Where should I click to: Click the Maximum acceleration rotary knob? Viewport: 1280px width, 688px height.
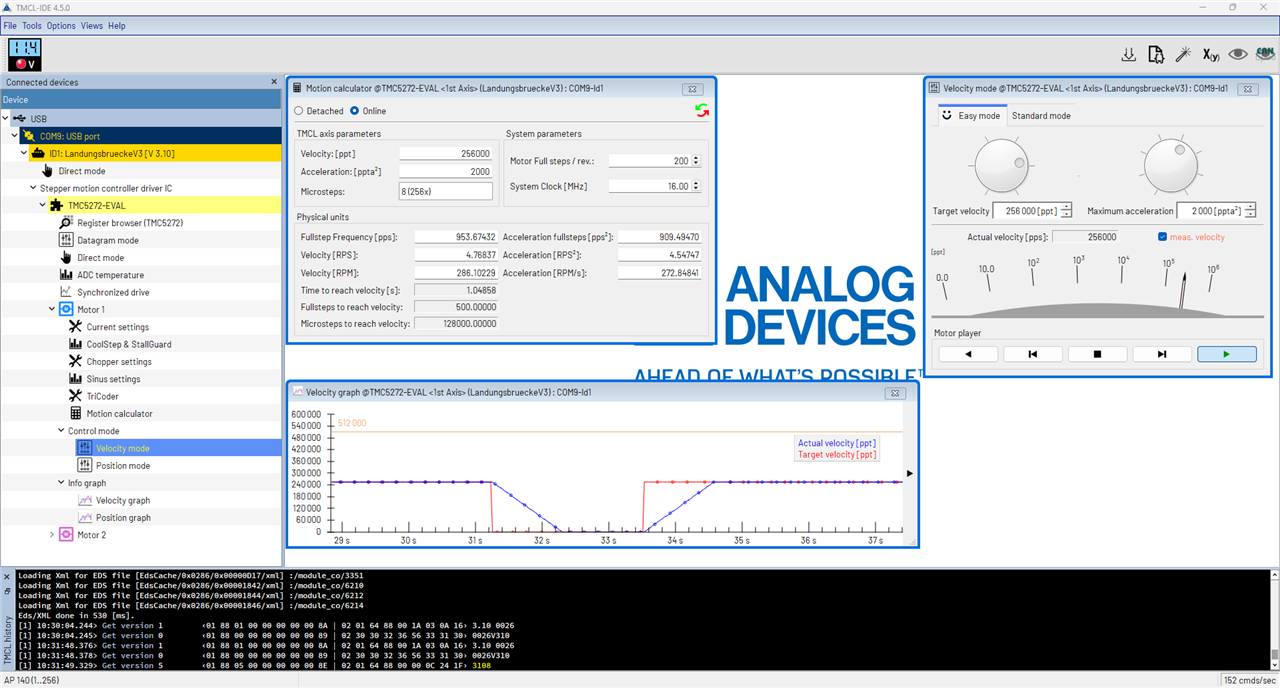(x=1171, y=166)
